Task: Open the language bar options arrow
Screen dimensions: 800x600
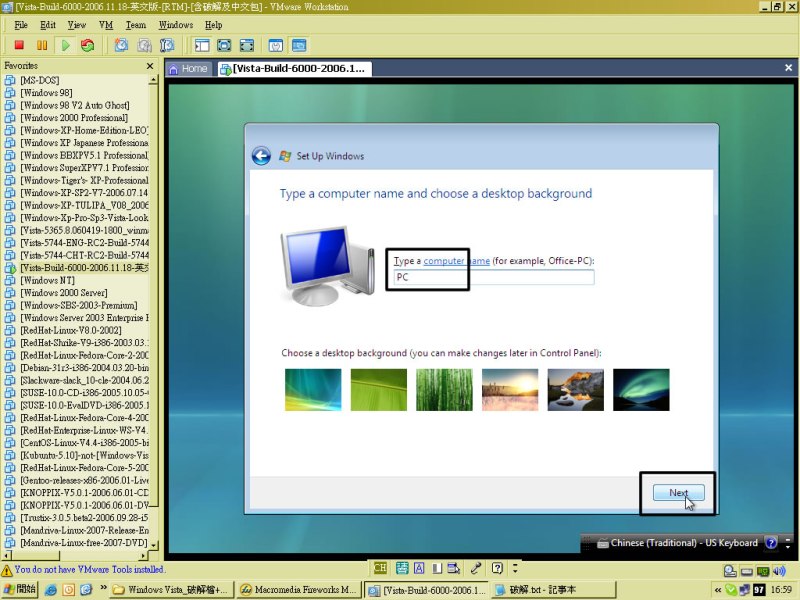Action: click(x=515, y=568)
